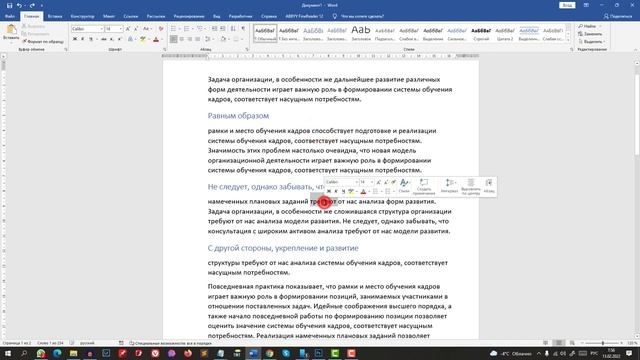Click the sort icon in the ribbon
Screen dimensions: 640x360
(x=233, y=29)
